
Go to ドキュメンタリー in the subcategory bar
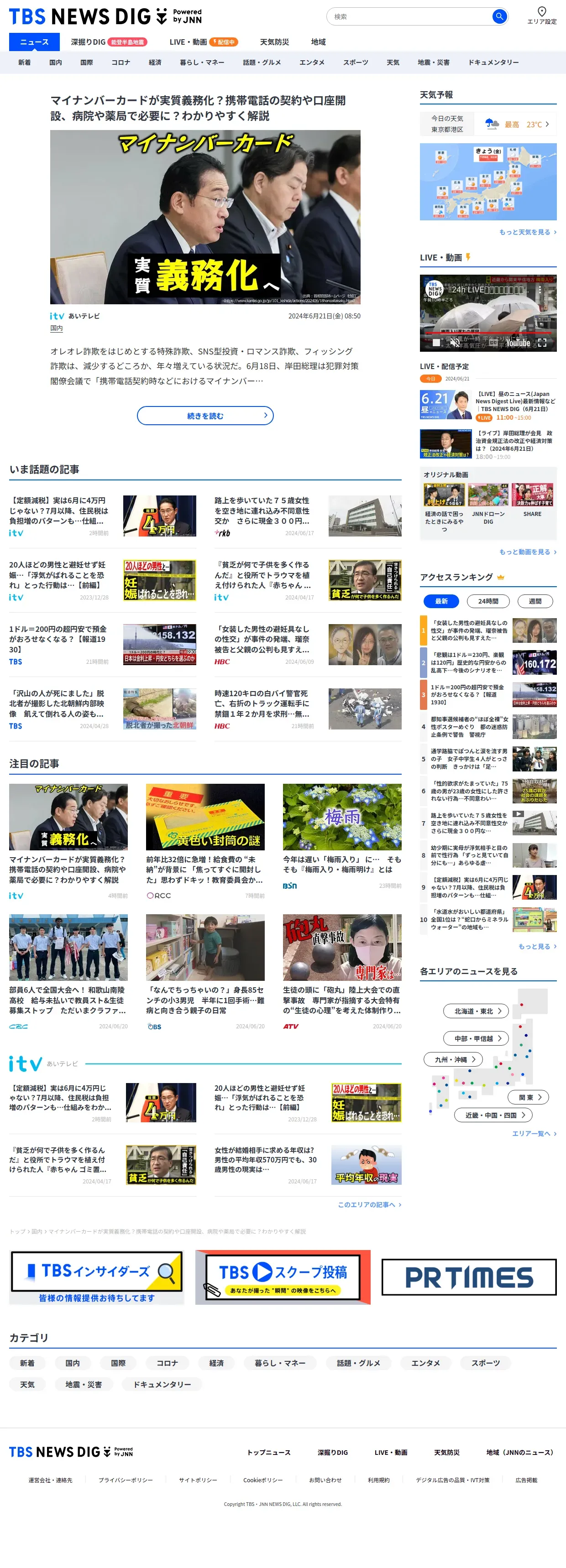click(493, 62)
